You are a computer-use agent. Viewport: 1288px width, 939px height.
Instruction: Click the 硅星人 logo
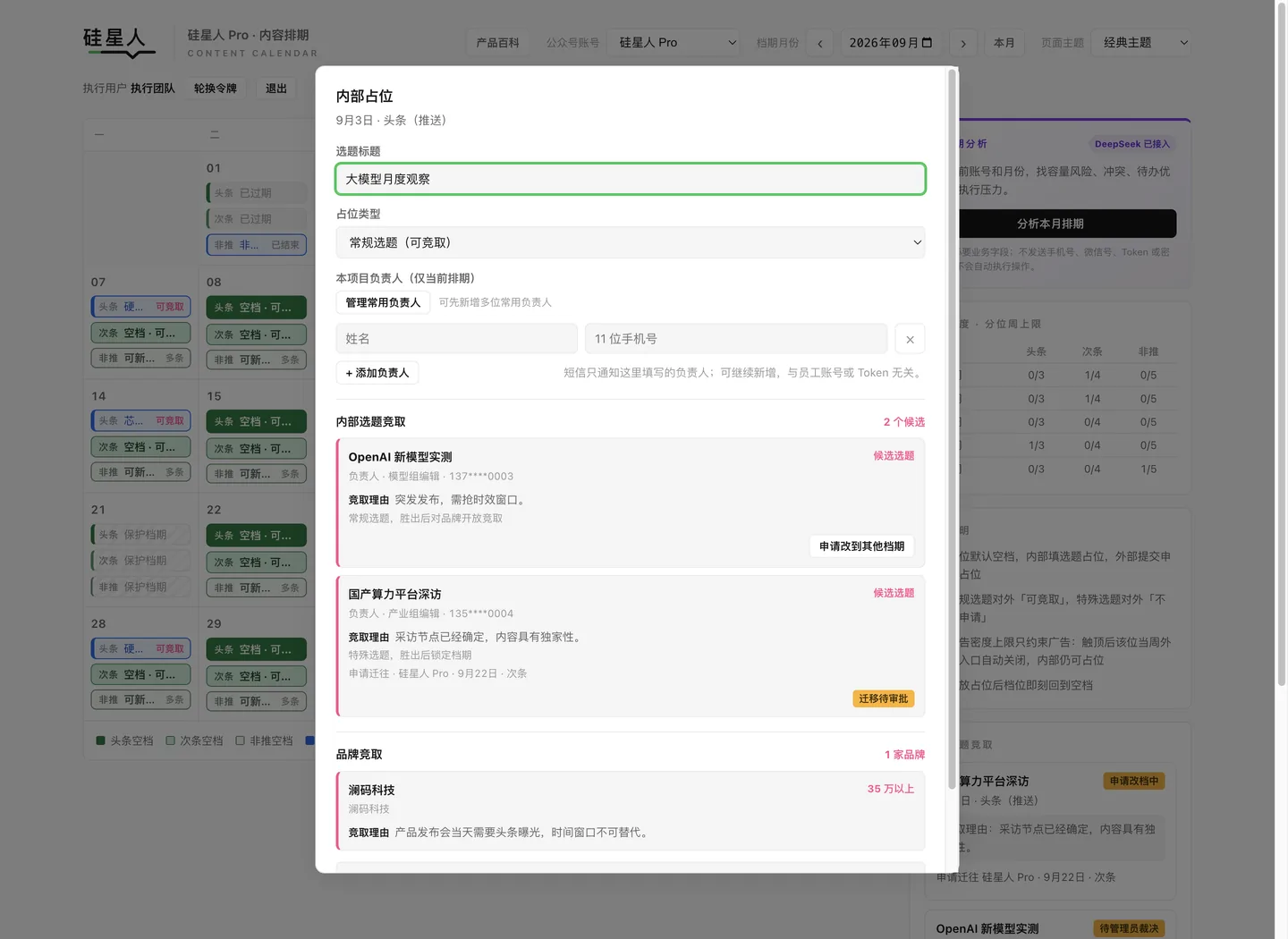[119, 41]
